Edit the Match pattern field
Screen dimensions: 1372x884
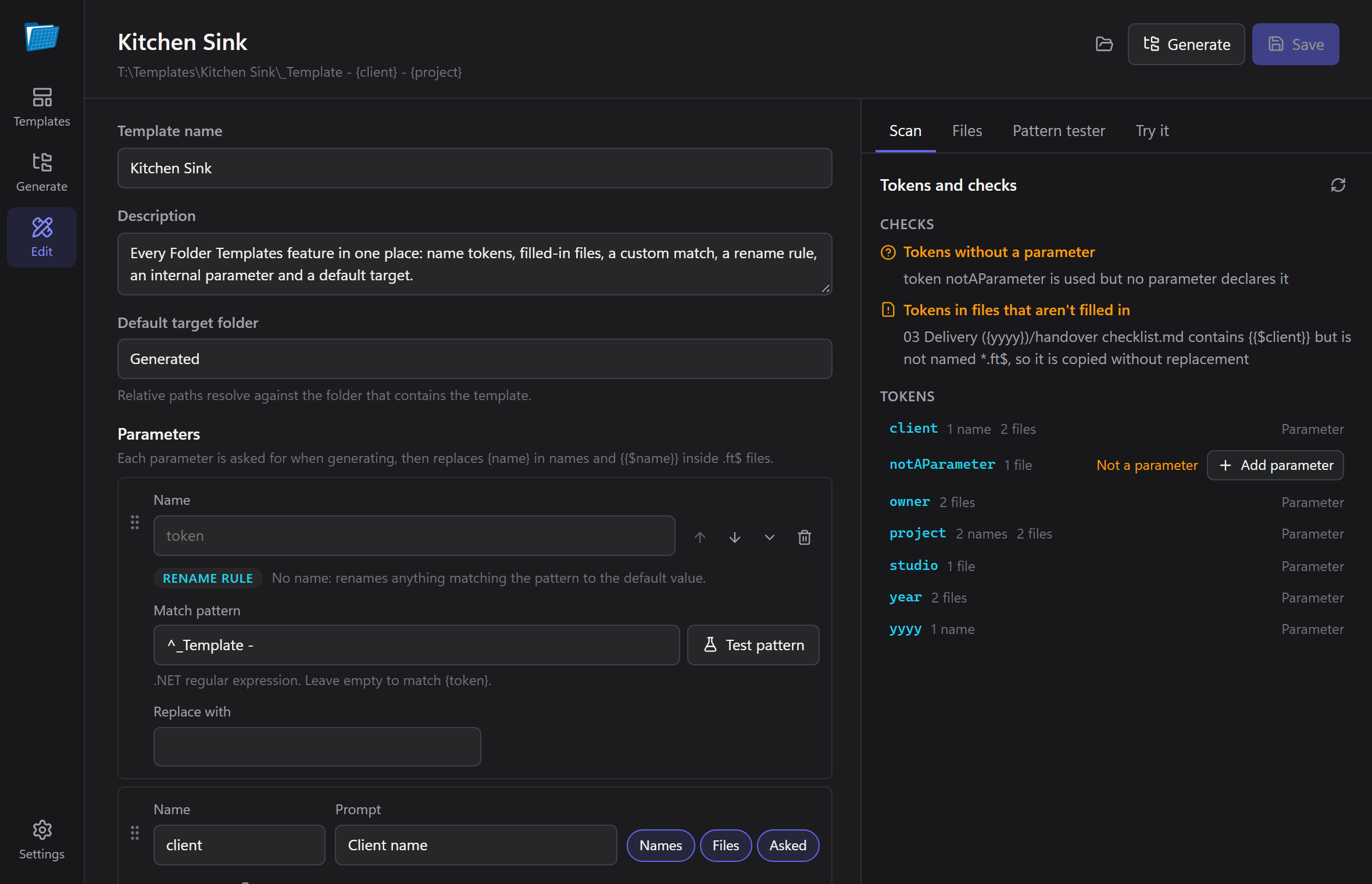tap(416, 645)
